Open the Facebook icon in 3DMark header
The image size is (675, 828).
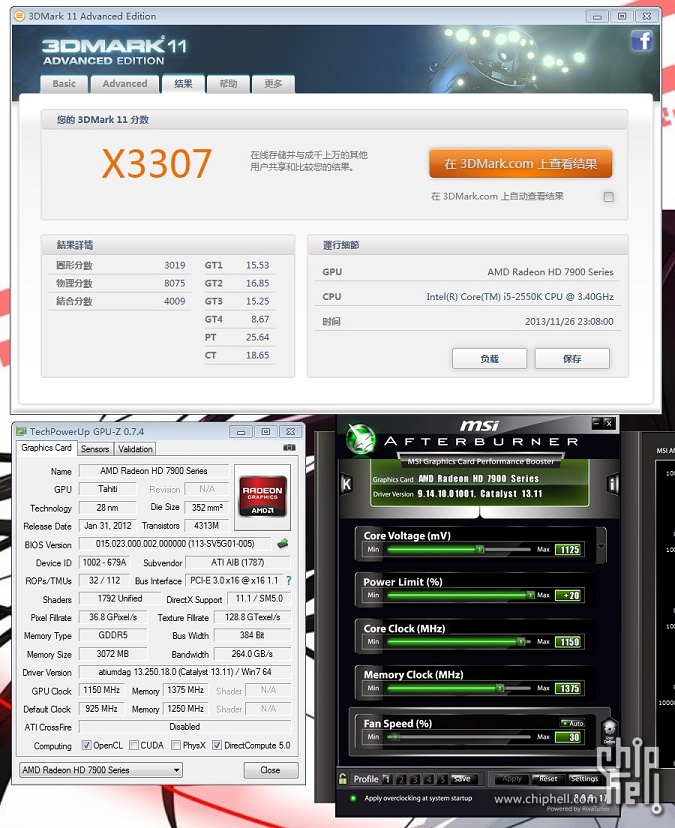(x=642, y=41)
